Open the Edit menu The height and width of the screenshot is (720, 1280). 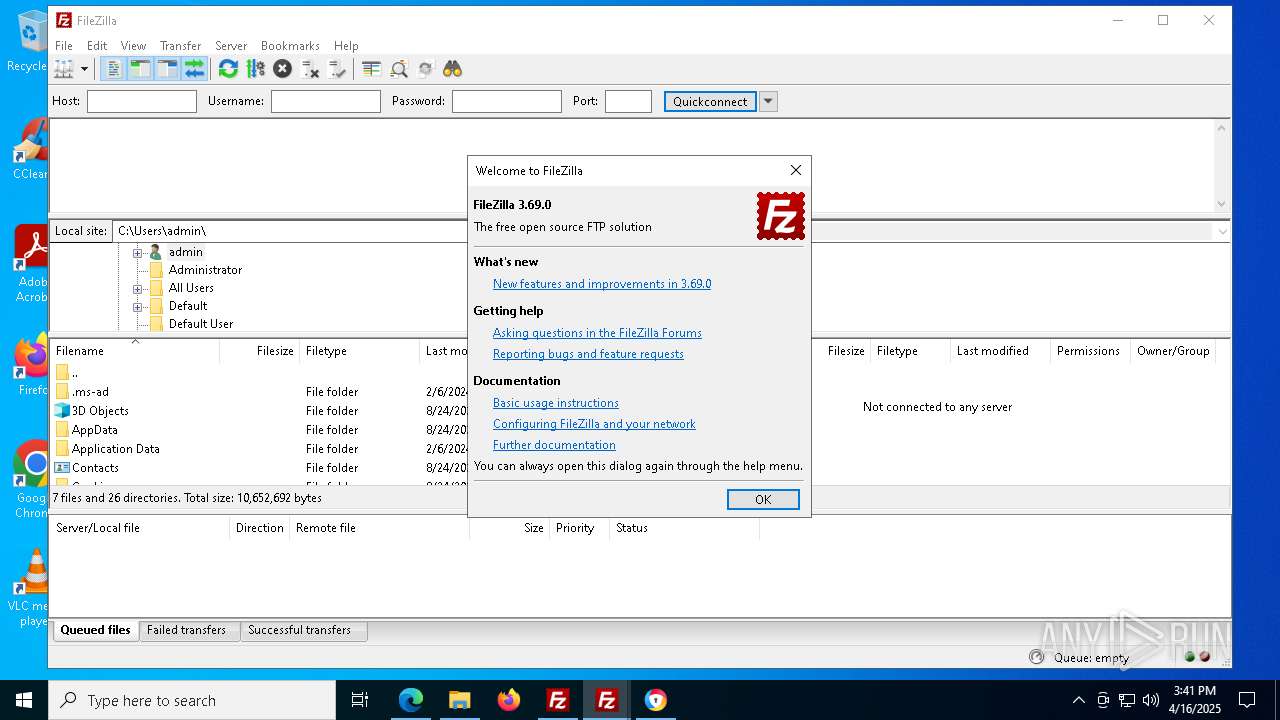coord(97,46)
